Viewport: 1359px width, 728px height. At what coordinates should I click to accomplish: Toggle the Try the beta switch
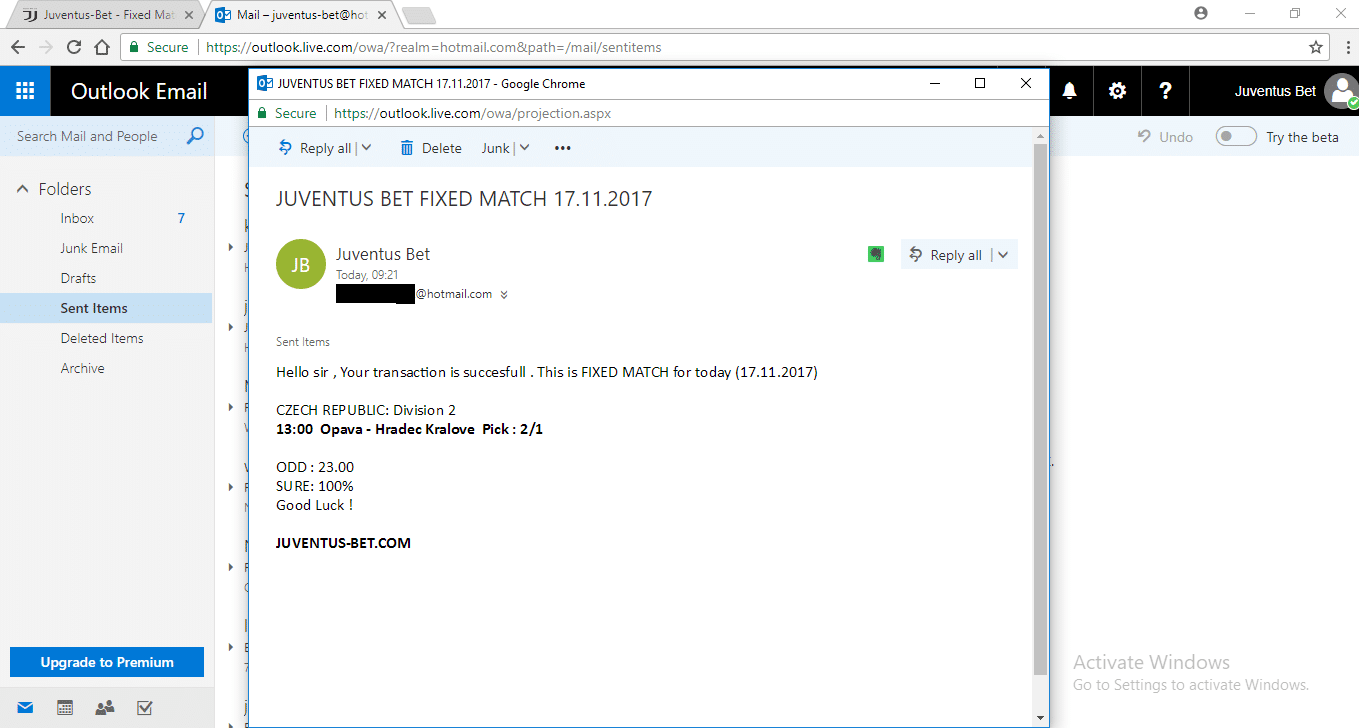(x=1236, y=137)
